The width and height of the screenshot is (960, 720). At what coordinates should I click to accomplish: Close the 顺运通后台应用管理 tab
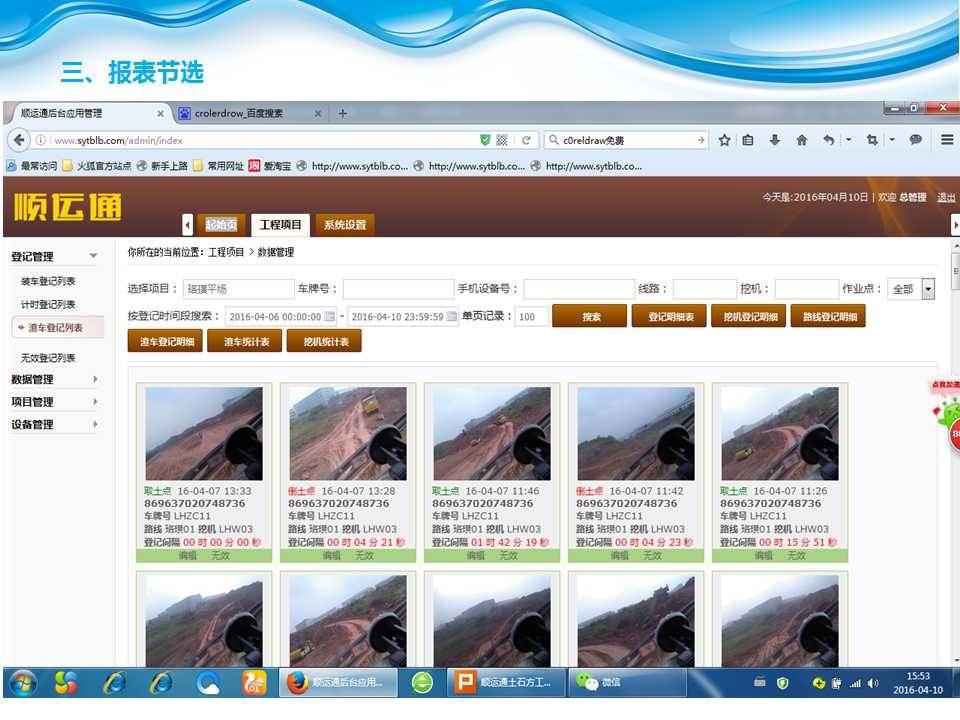160,114
